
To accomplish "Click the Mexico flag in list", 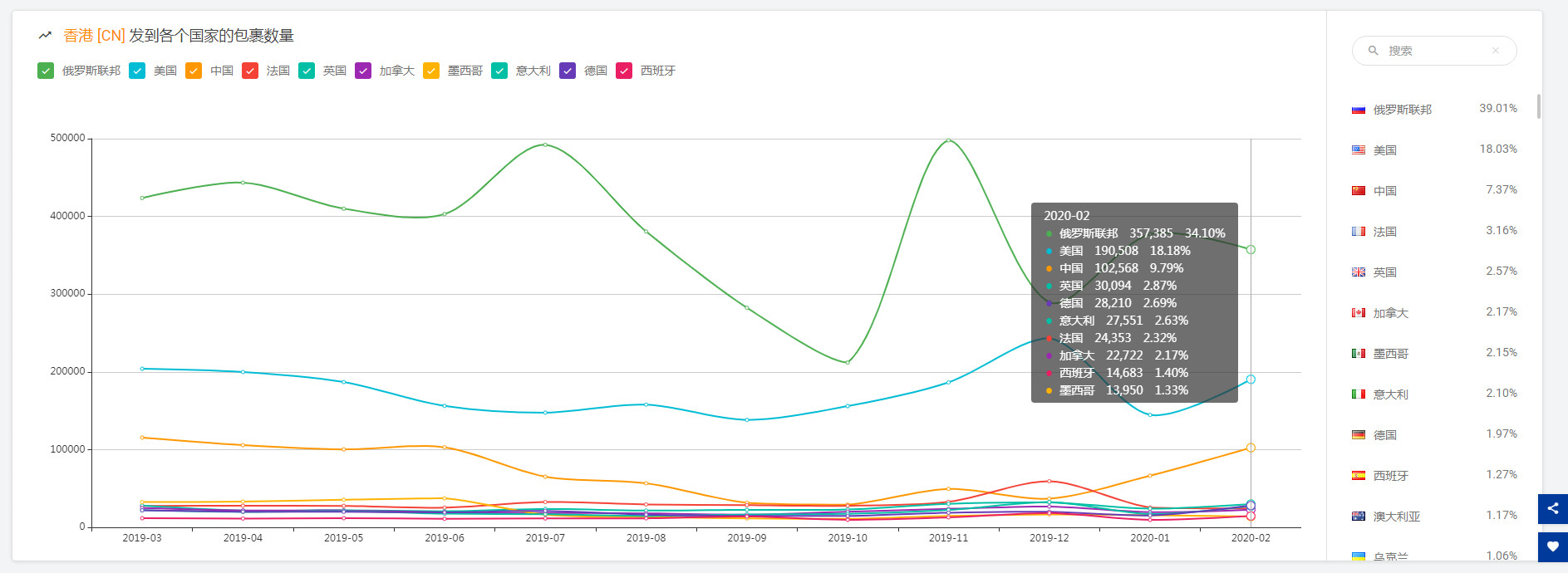I will (x=1359, y=354).
